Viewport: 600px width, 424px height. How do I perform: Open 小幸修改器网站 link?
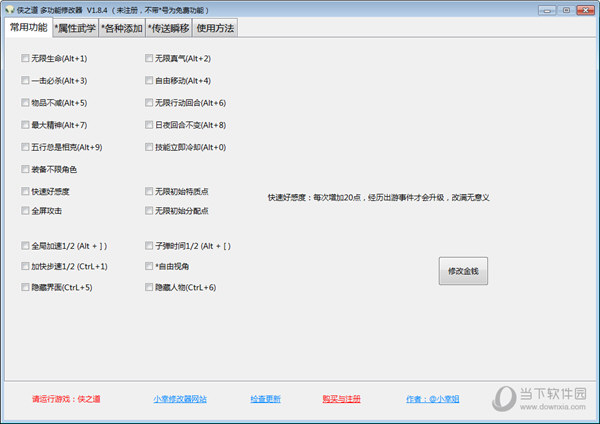[x=180, y=399]
